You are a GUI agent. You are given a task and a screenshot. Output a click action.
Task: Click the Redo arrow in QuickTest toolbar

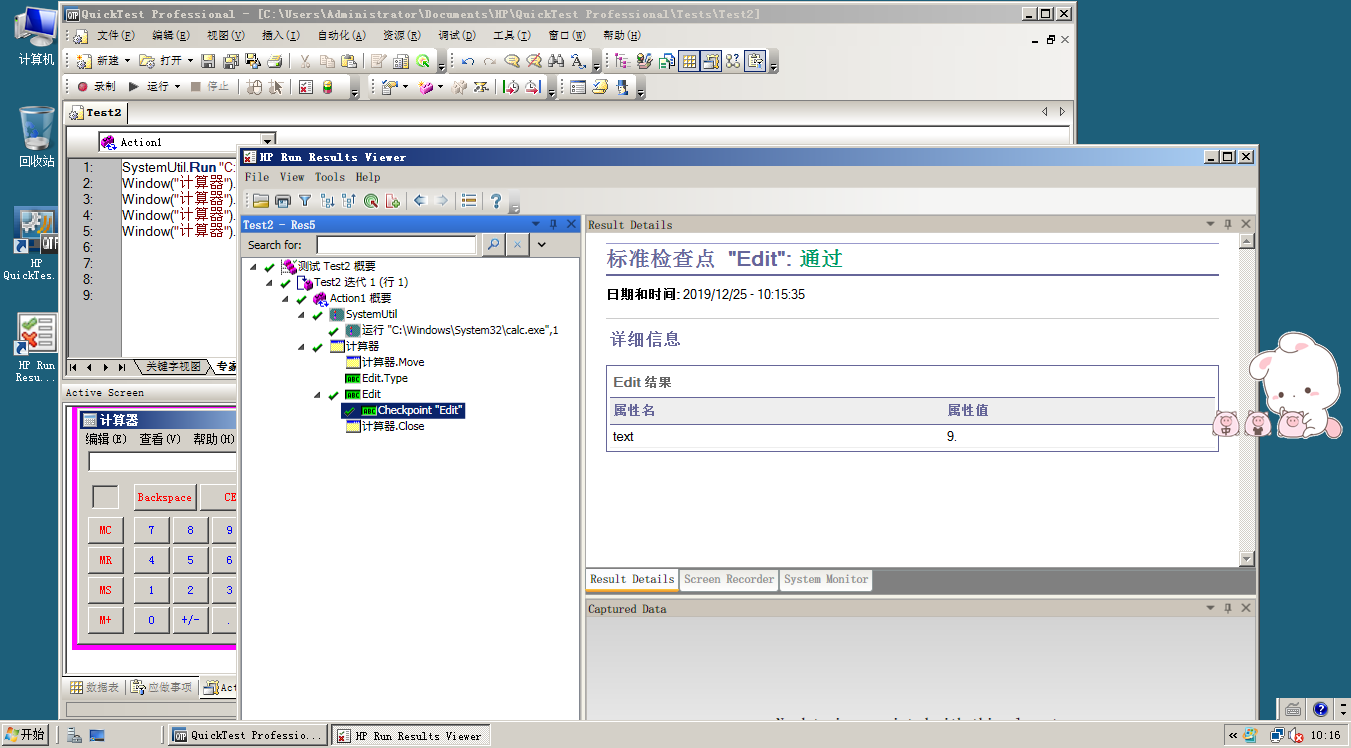489,61
